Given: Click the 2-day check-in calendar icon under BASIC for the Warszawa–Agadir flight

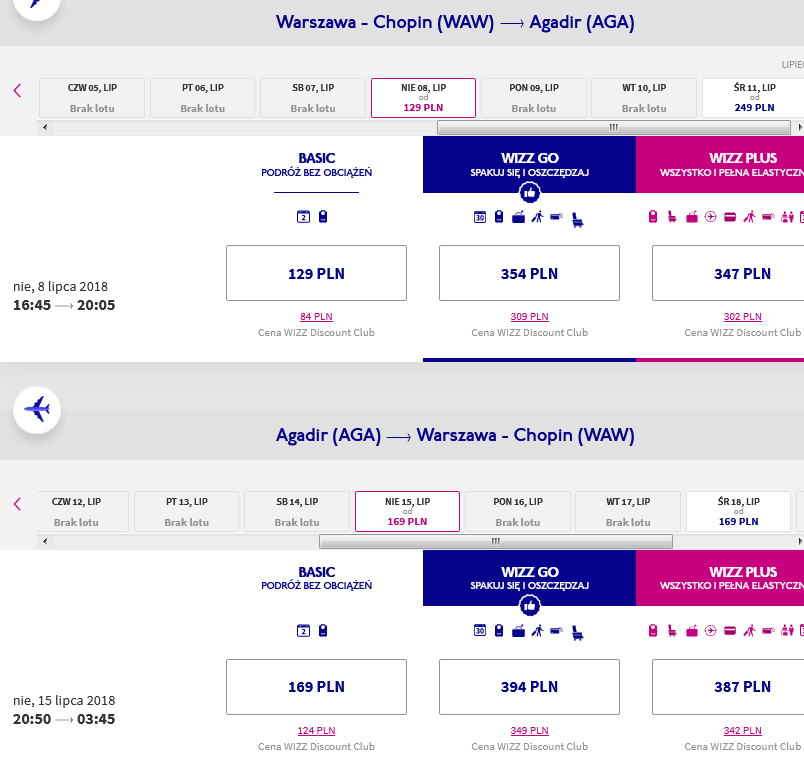Looking at the screenshot, I should point(304,217).
